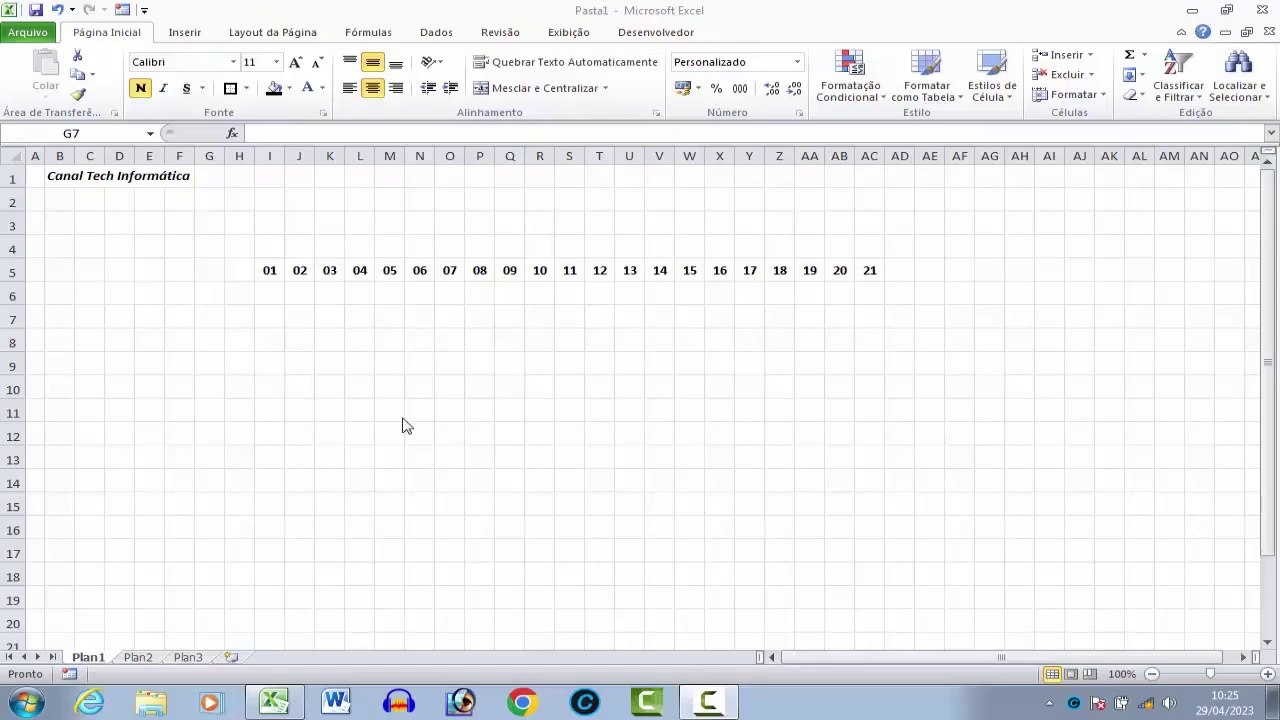The image size is (1280, 720).
Task: Open the Calibri font name dropdown
Action: 233,62
